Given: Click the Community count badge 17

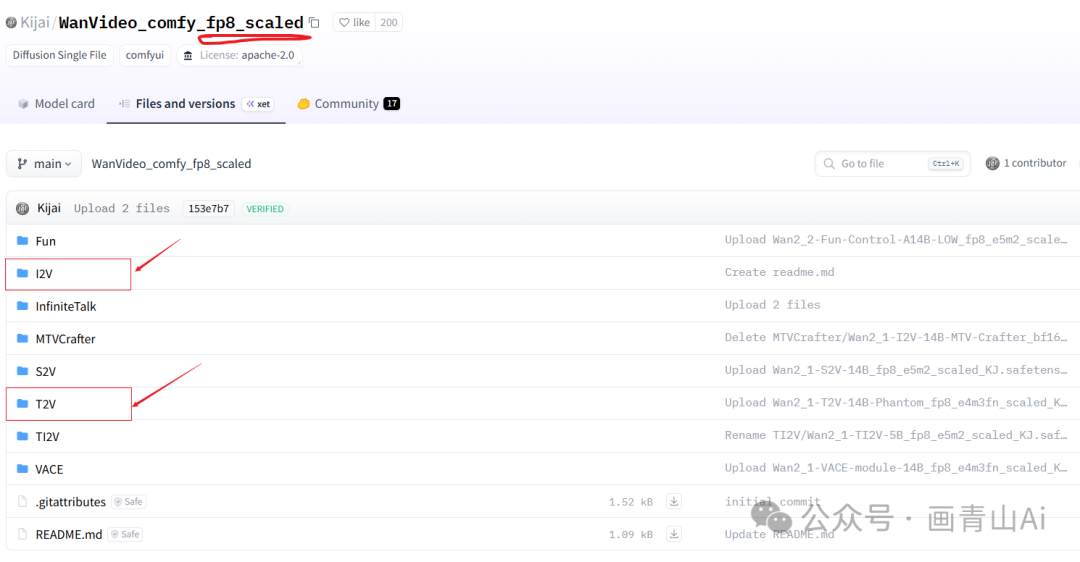Looking at the screenshot, I should click(392, 104).
